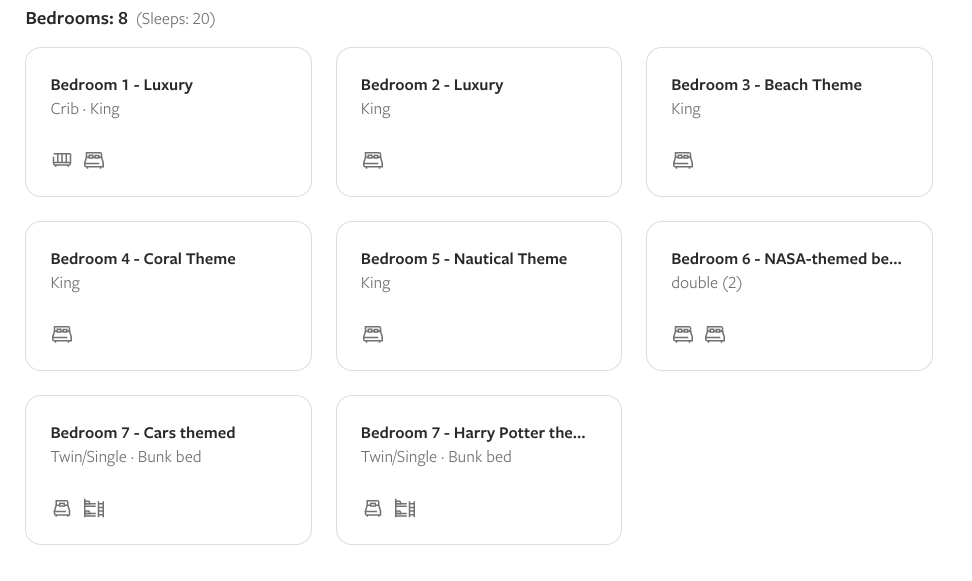
Task: Click the king bed icon in Bedroom 1
Action: 94,160
